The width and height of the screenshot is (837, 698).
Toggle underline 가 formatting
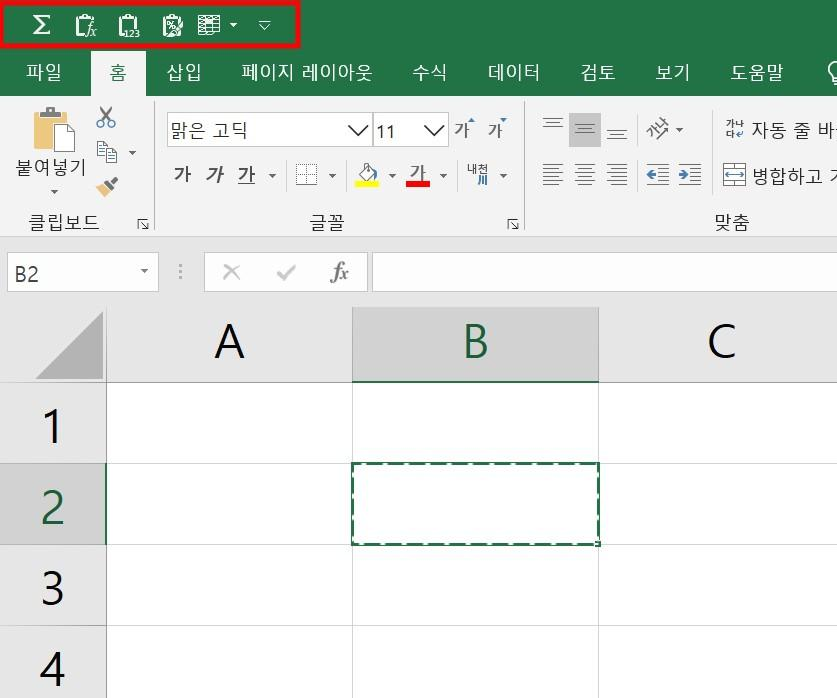pyautogui.click(x=246, y=175)
